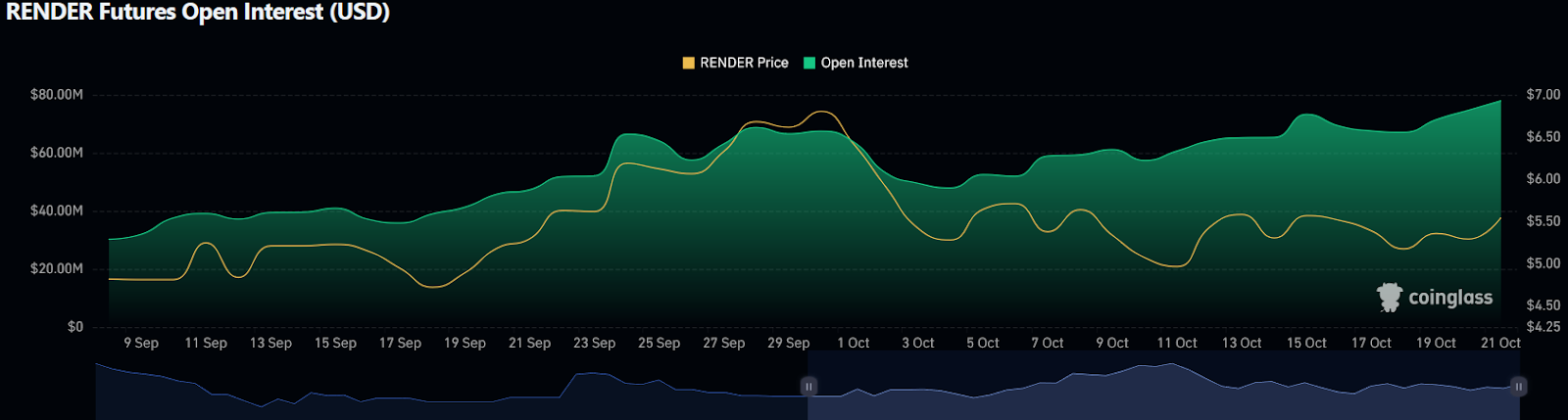Click the $80.00M left axis label
The width and height of the screenshot is (1568, 420).
coord(57,95)
